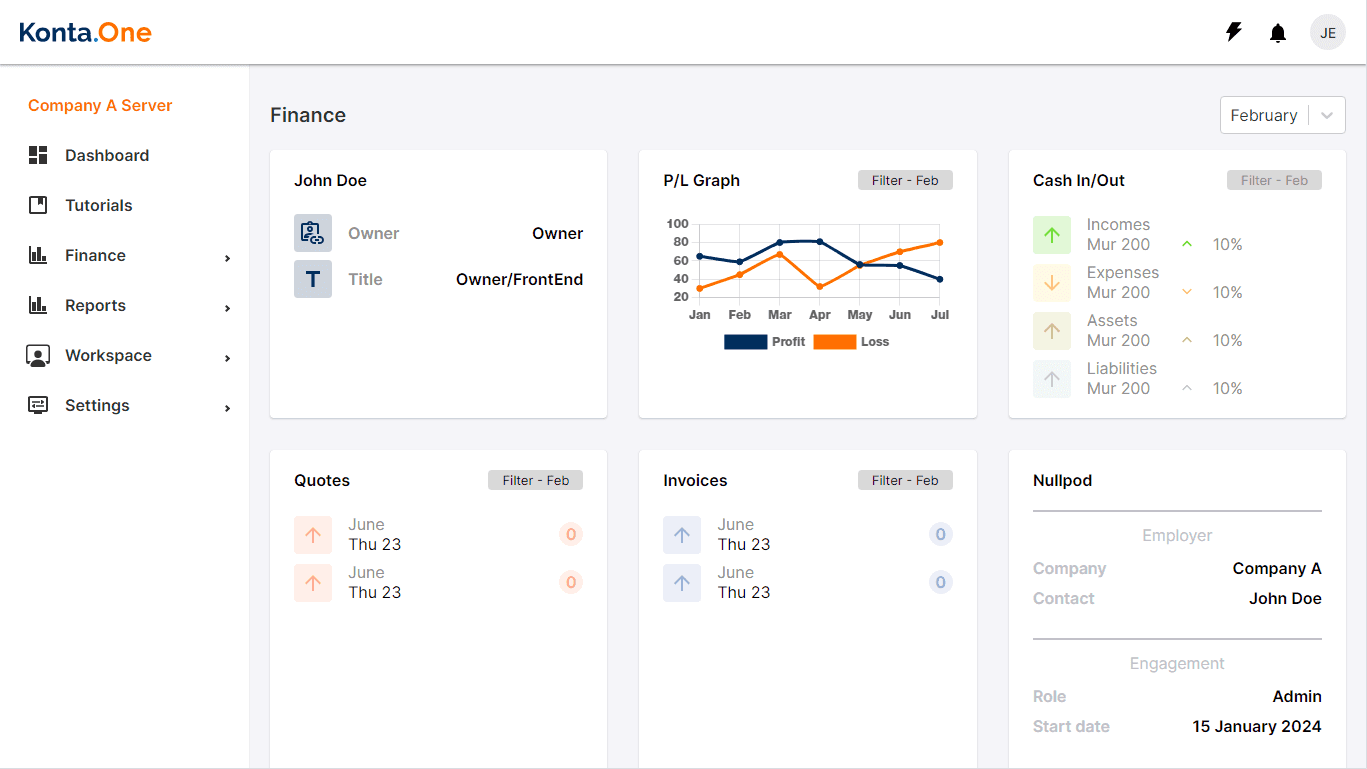The width and height of the screenshot is (1367, 769).
Task: Click the Owner badge icon in John Doe card
Action: coord(312,233)
